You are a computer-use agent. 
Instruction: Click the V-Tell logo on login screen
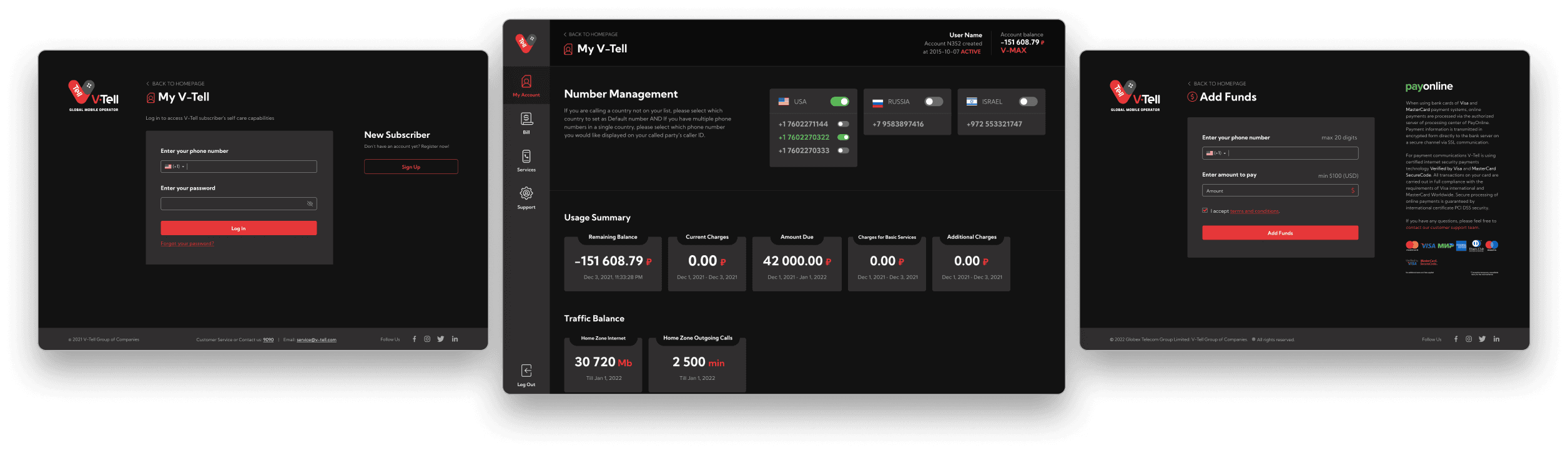(93, 95)
